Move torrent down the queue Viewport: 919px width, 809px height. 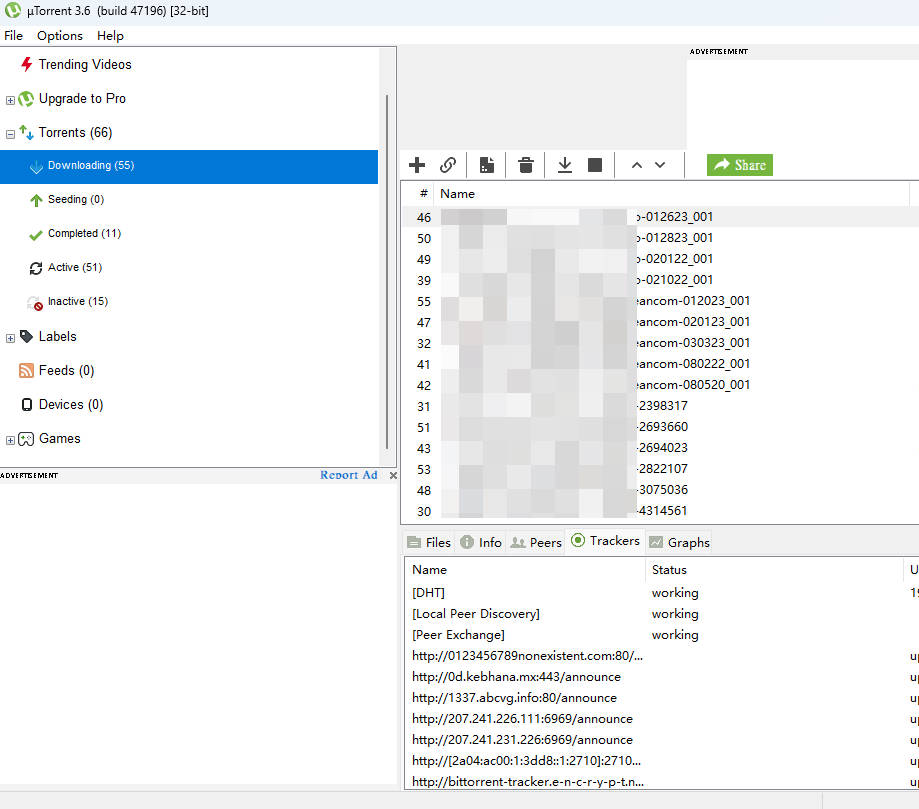(660, 165)
